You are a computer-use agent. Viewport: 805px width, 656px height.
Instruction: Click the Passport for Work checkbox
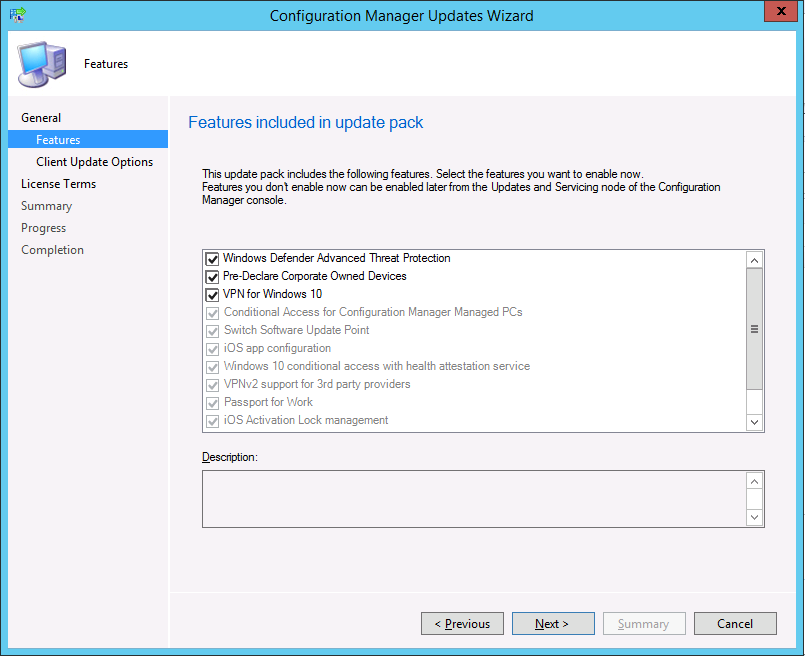[212, 402]
